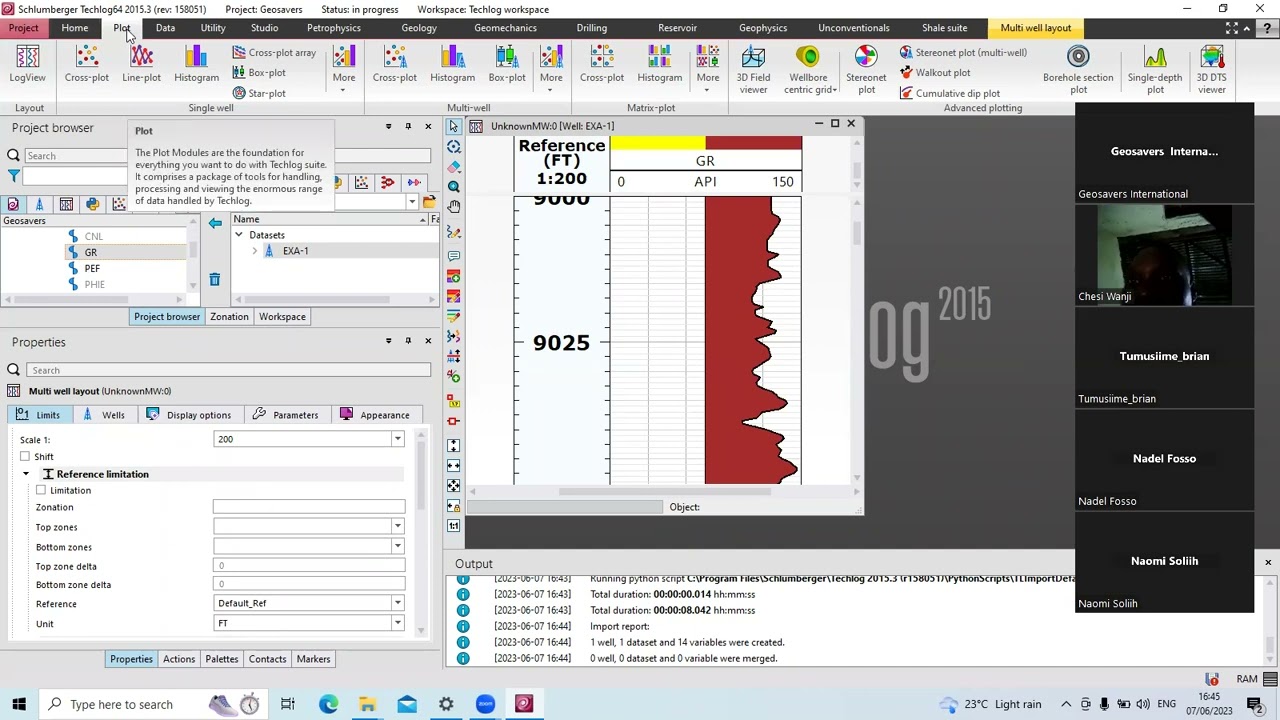This screenshot has width=1280, height=720.
Task: Switch to Zonation panel tab
Action: tap(229, 317)
